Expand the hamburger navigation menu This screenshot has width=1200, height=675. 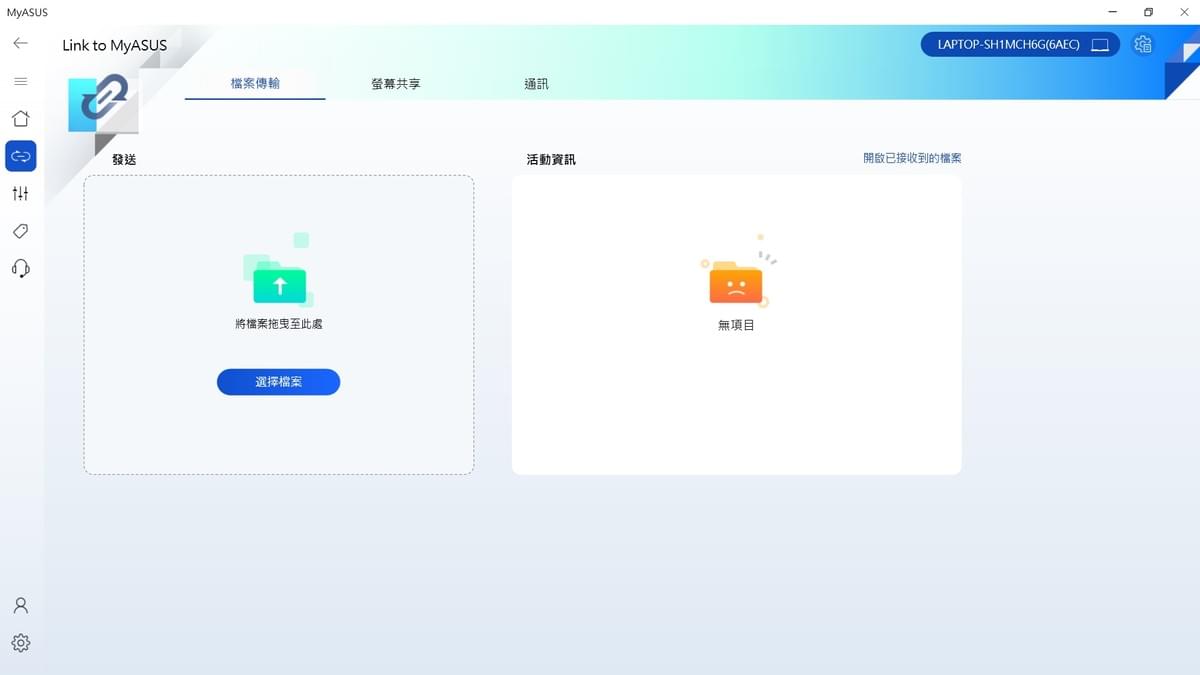[x=20, y=81]
